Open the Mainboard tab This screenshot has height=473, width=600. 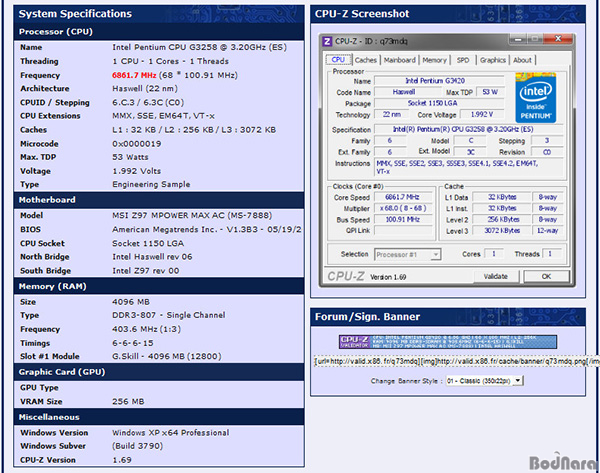click(399, 60)
